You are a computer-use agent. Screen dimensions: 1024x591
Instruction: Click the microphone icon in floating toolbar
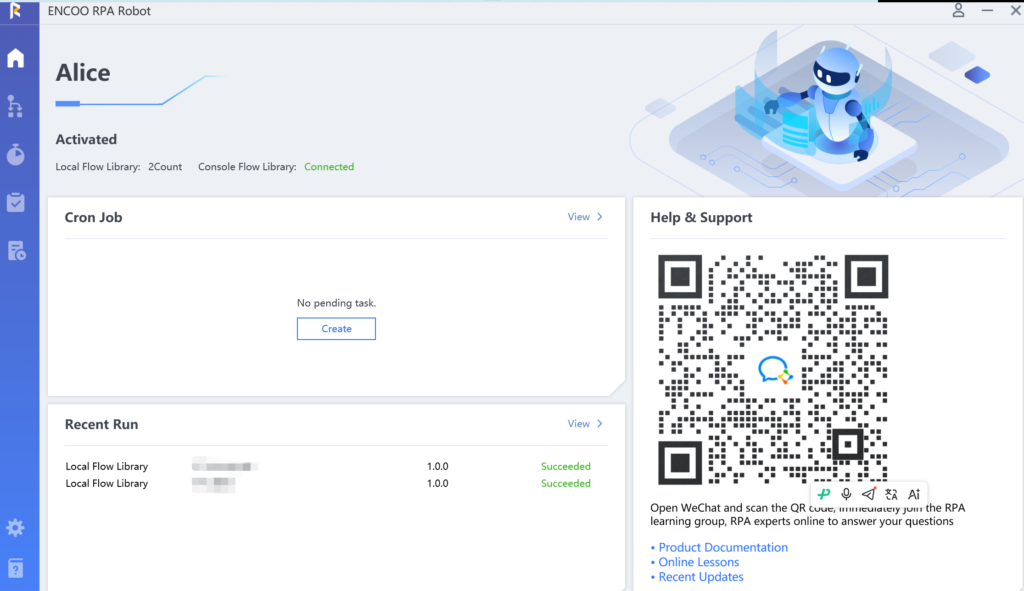click(846, 494)
